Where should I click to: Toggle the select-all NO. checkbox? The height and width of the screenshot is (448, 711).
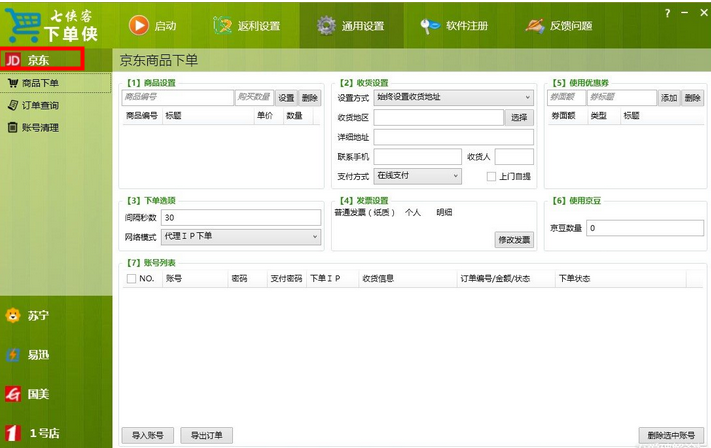click(131, 278)
